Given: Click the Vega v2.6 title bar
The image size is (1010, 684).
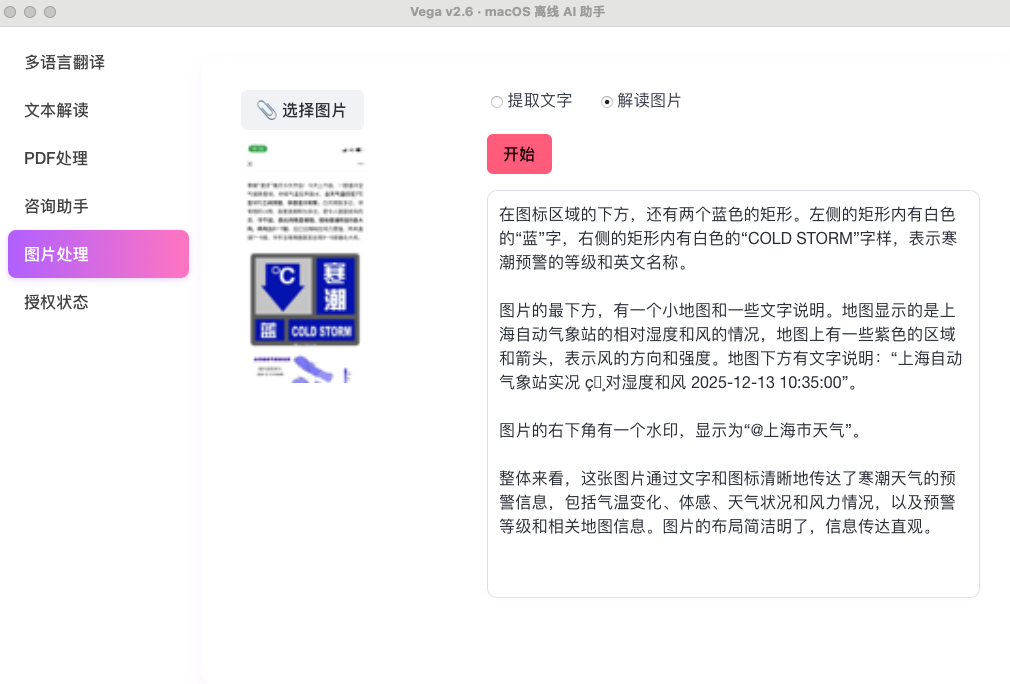Looking at the screenshot, I should click(505, 12).
